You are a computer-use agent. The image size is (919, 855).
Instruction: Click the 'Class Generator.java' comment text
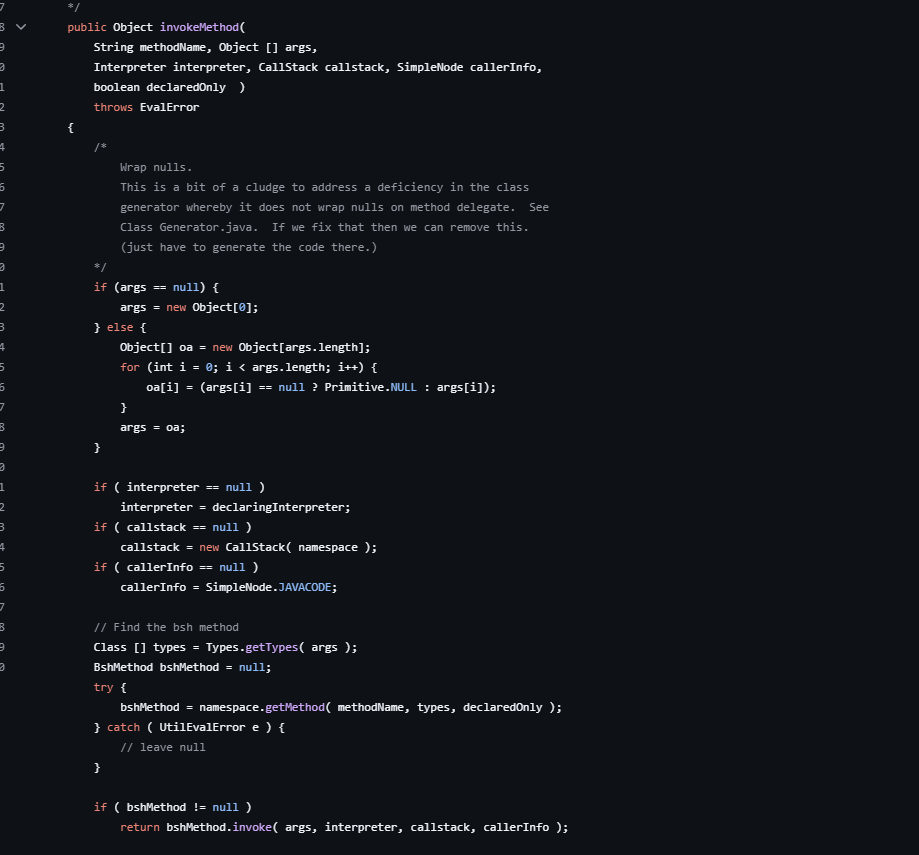click(192, 227)
